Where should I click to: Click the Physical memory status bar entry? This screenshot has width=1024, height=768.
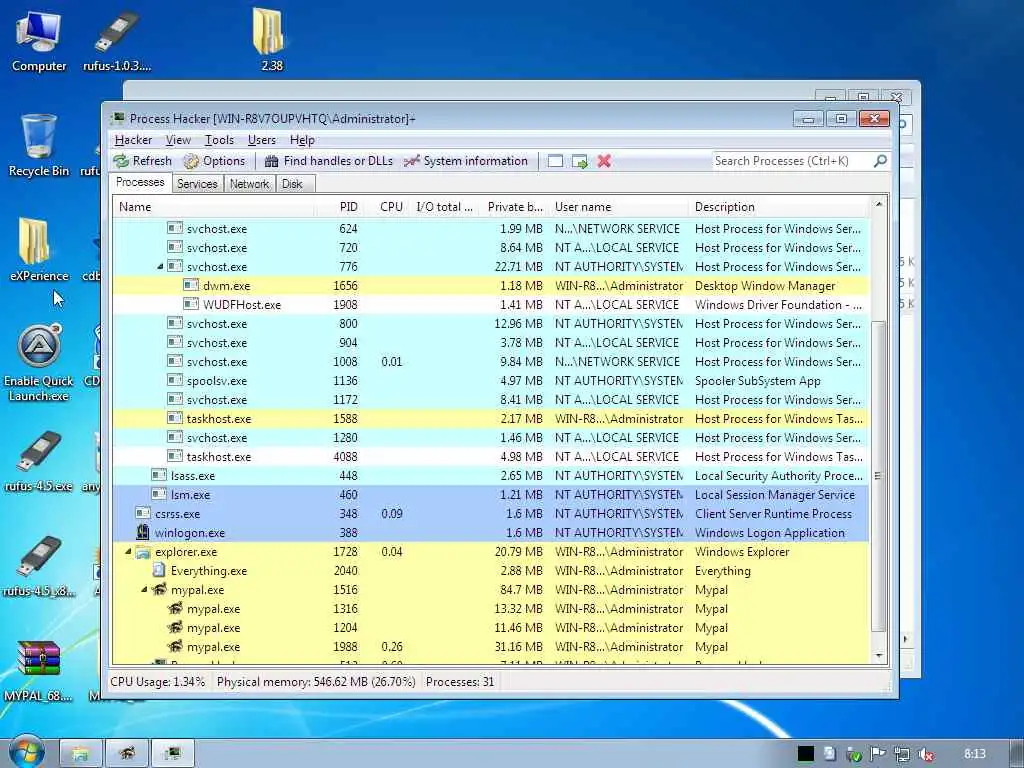[316, 682]
